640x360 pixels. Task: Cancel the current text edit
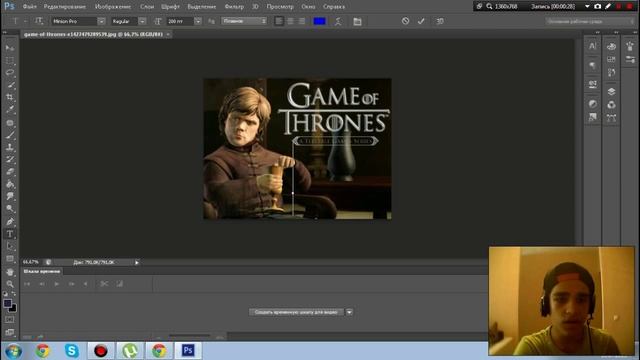(x=405, y=21)
